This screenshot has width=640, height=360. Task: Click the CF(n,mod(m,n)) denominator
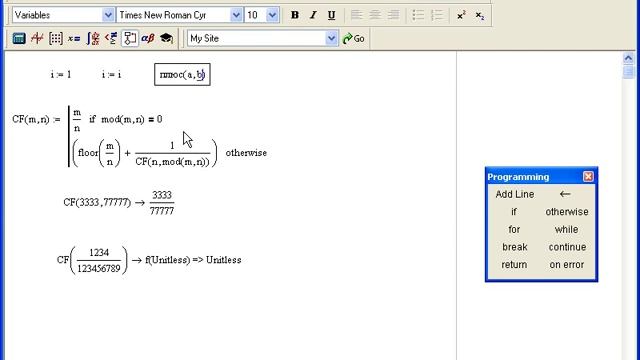[172, 162]
